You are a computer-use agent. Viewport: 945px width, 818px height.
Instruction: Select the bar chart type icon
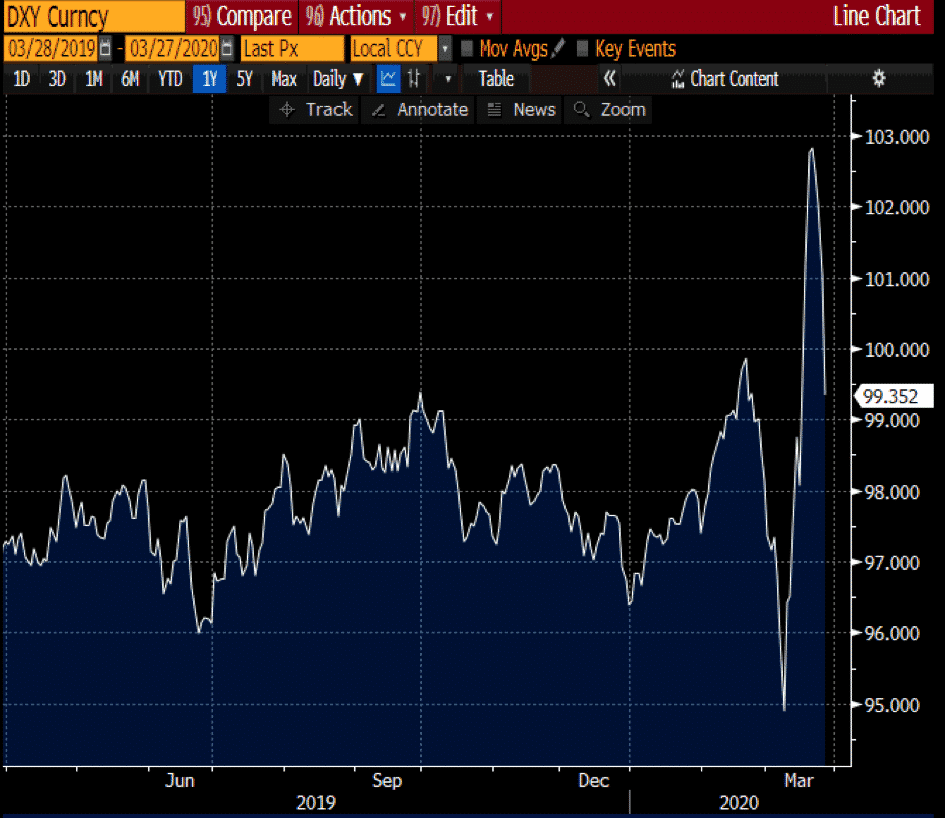tap(414, 79)
